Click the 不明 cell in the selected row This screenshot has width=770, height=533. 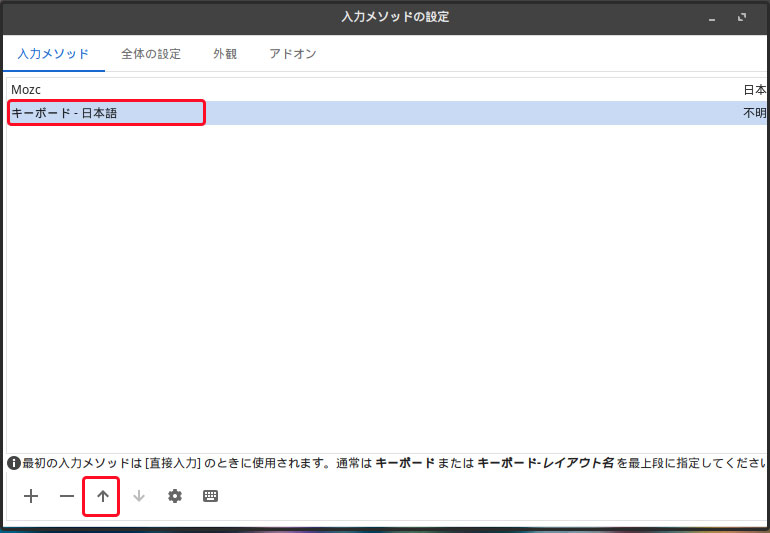point(754,113)
